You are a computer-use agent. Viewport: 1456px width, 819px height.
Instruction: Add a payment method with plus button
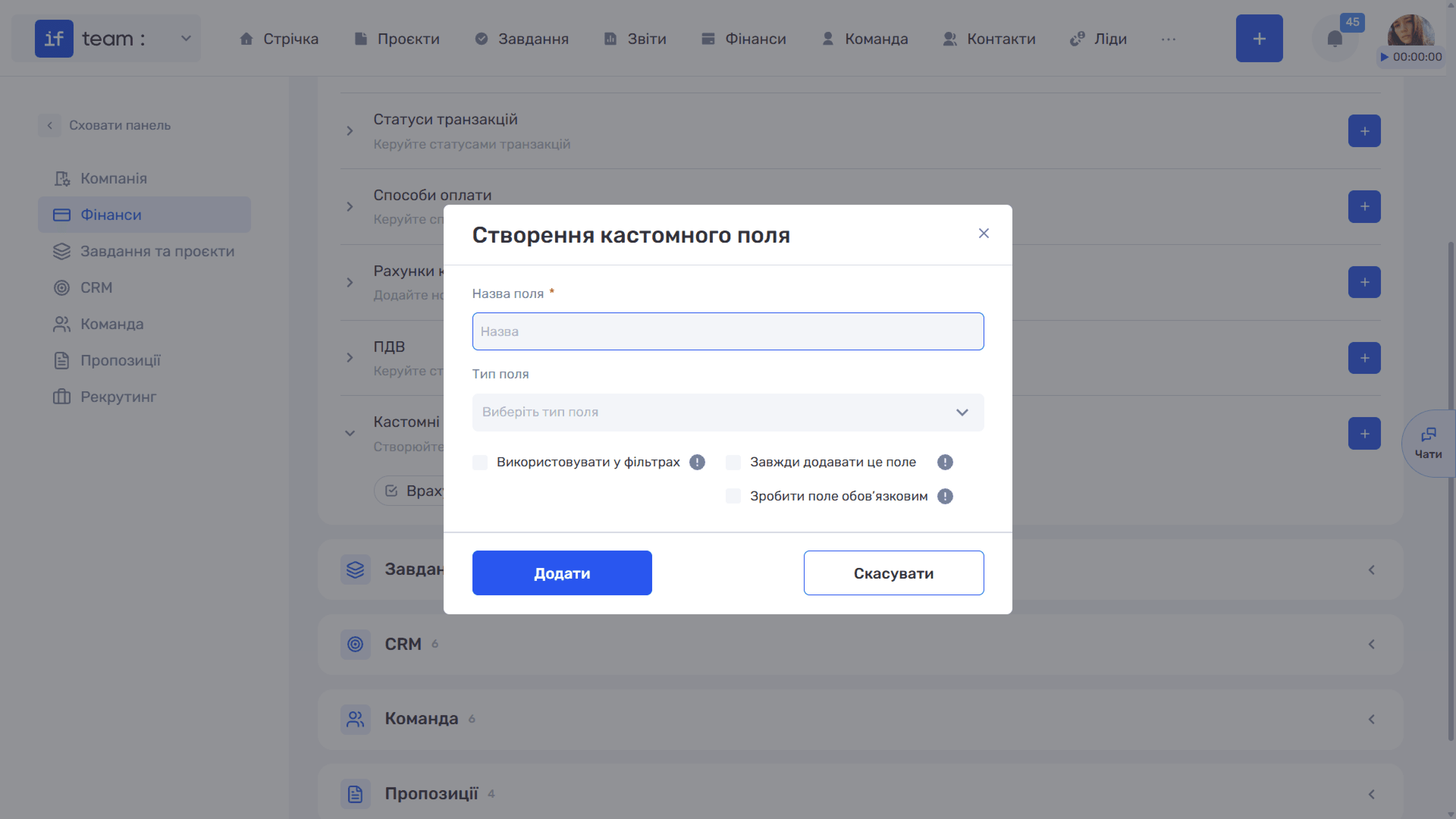coord(1364,207)
